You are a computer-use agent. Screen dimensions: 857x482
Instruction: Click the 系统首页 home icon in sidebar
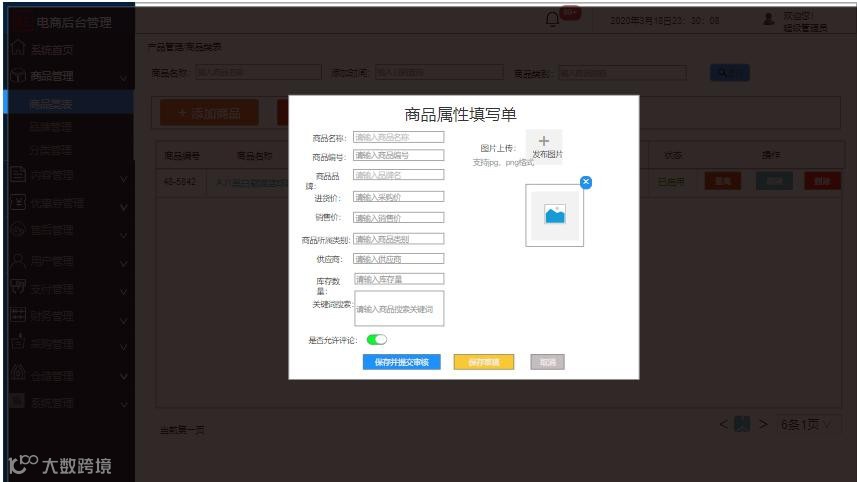[17, 48]
